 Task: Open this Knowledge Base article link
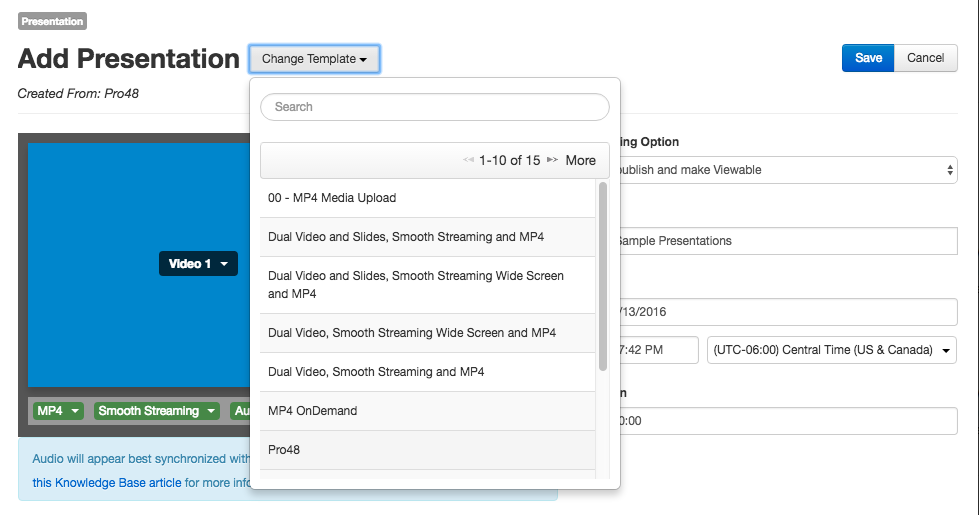107,483
